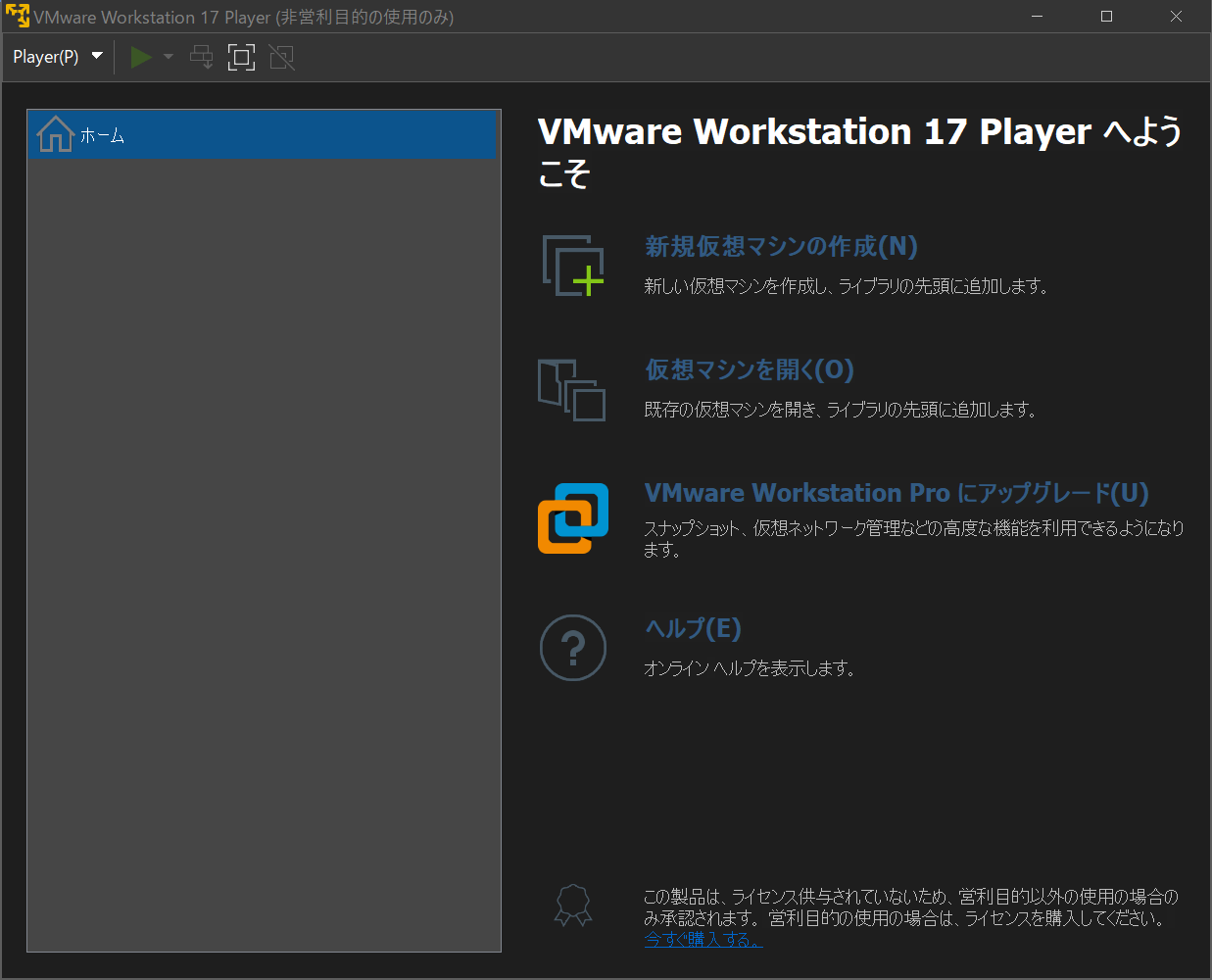Click the license ribbon icon near the notice
The width and height of the screenshot is (1212, 980).
point(572,906)
